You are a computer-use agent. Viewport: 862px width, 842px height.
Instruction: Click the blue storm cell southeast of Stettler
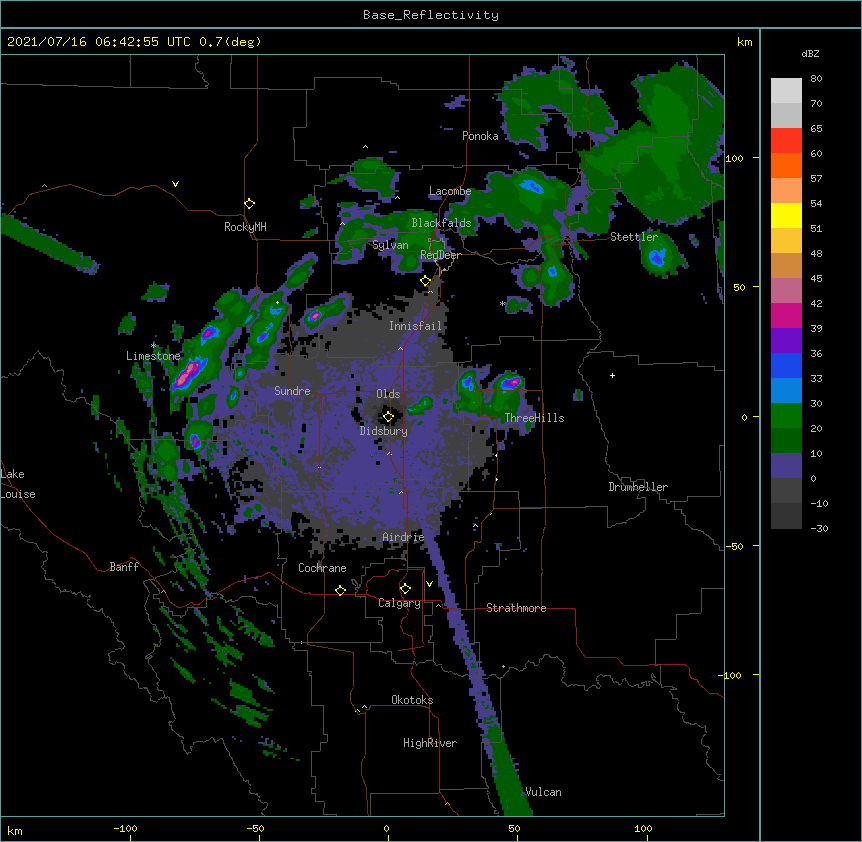tap(657, 257)
